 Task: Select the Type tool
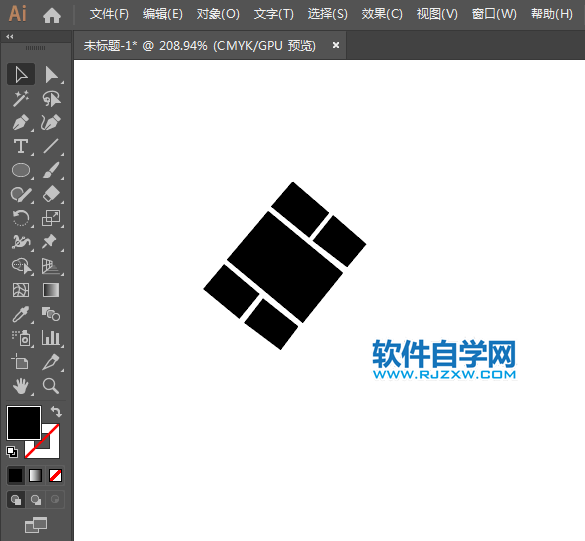coord(21,146)
